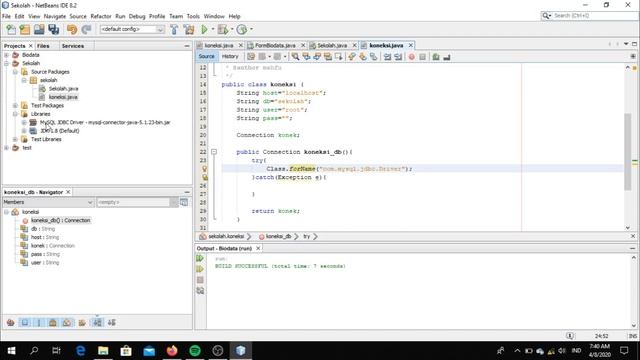The height and width of the screenshot is (360, 640).
Task: Click the editor Find Selection magnifier icon
Action: tap(295, 57)
